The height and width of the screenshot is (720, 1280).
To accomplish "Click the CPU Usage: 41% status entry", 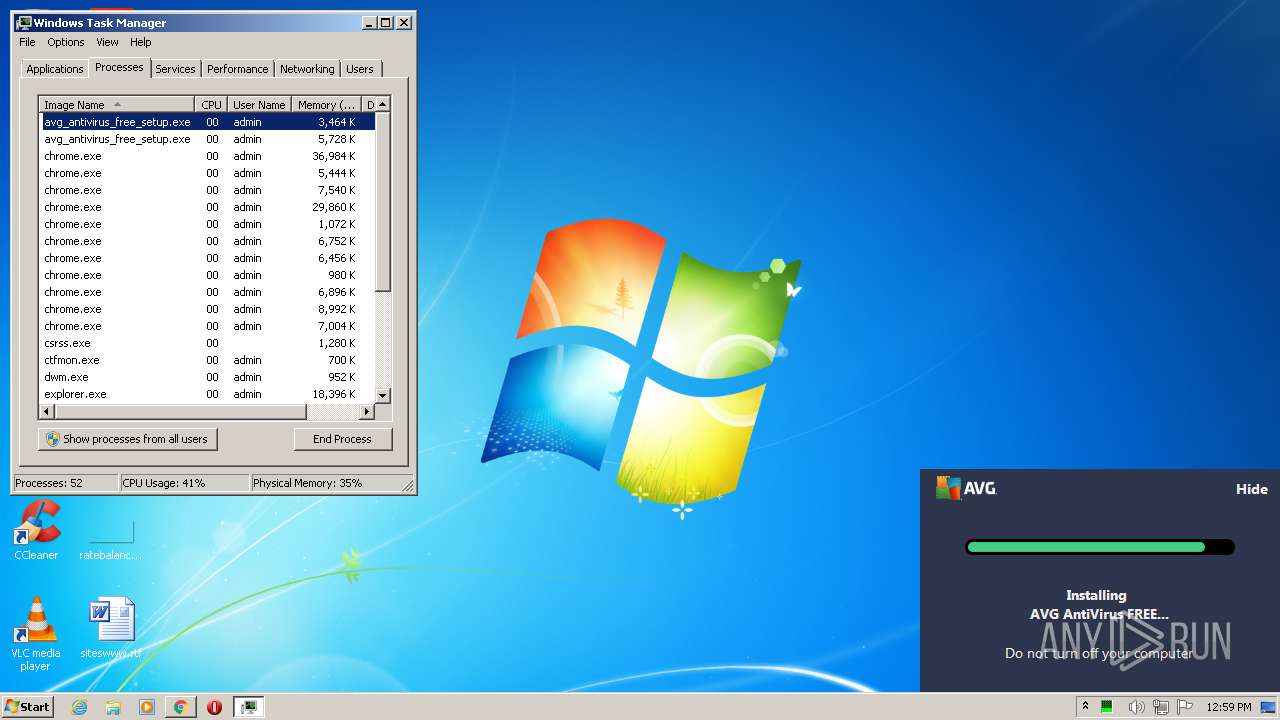I will pyautogui.click(x=184, y=483).
